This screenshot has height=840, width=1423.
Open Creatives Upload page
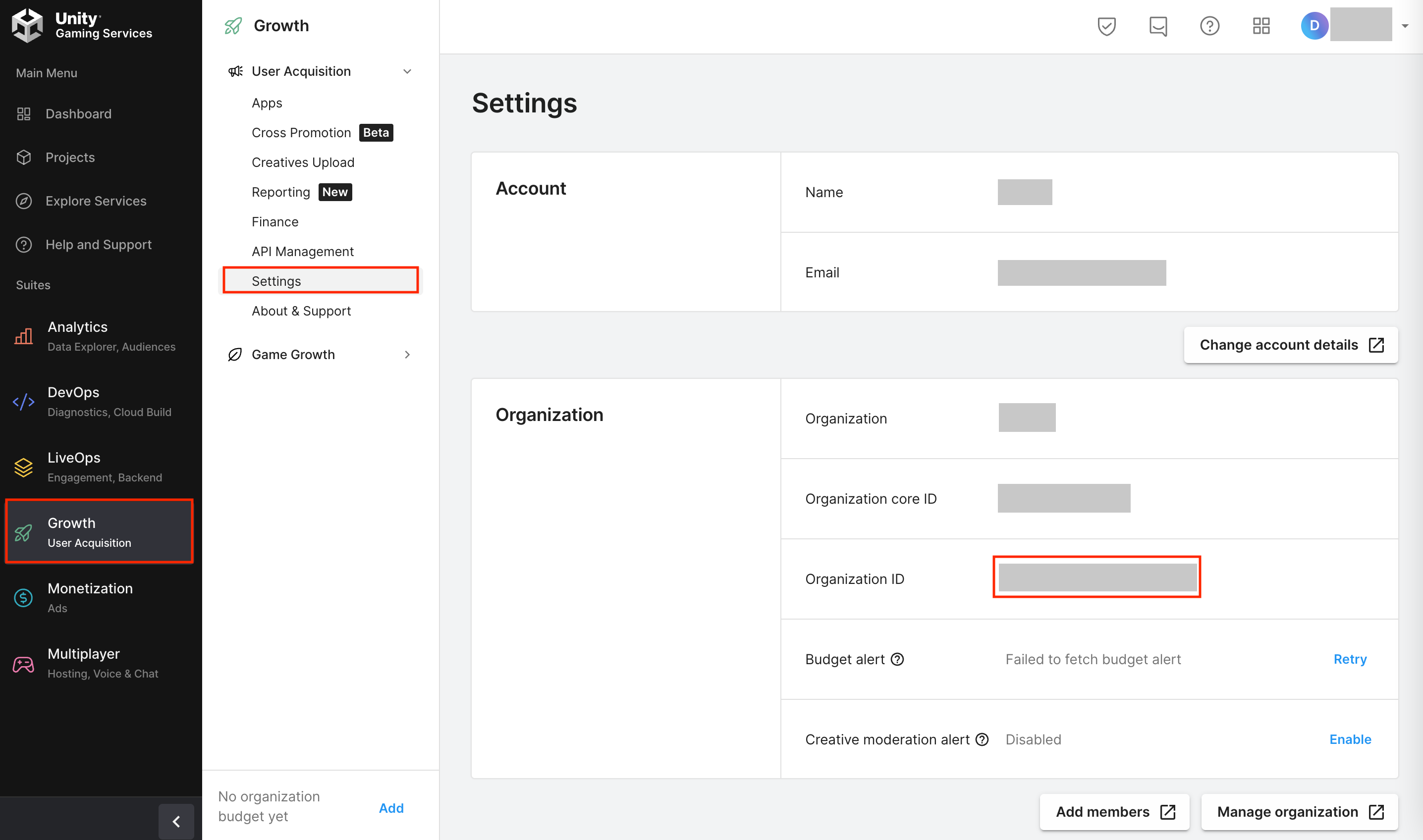point(303,162)
